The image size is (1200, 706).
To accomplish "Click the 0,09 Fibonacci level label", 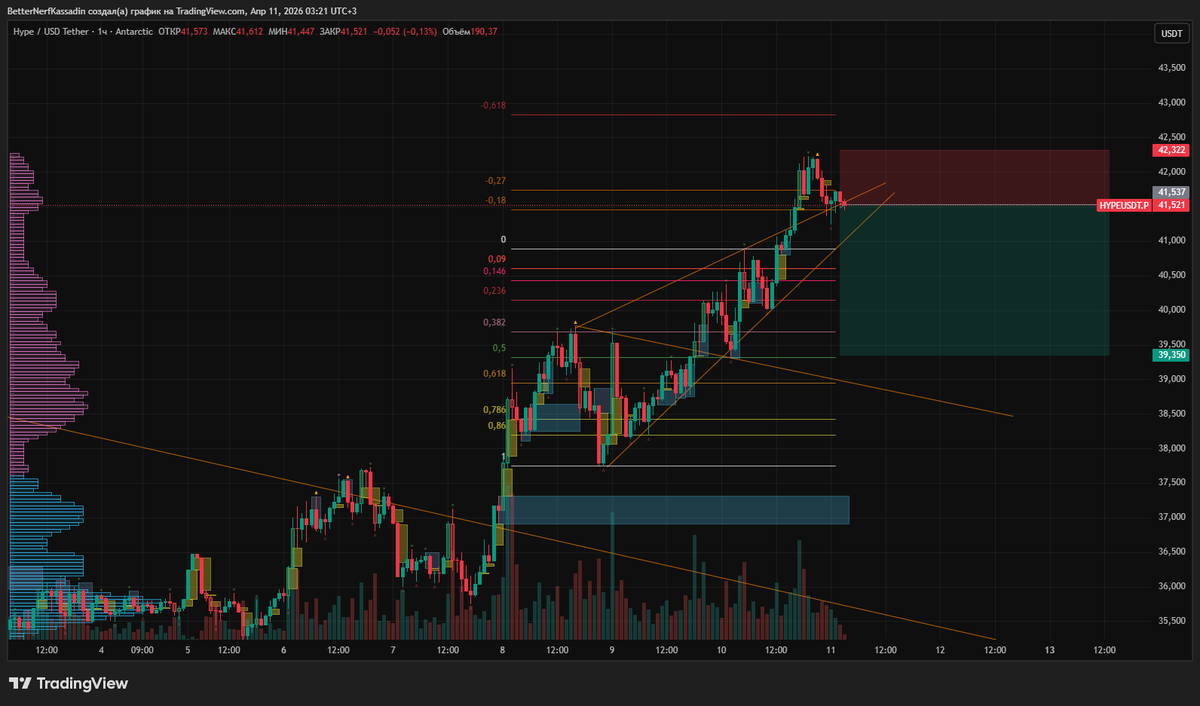I will (x=496, y=259).
